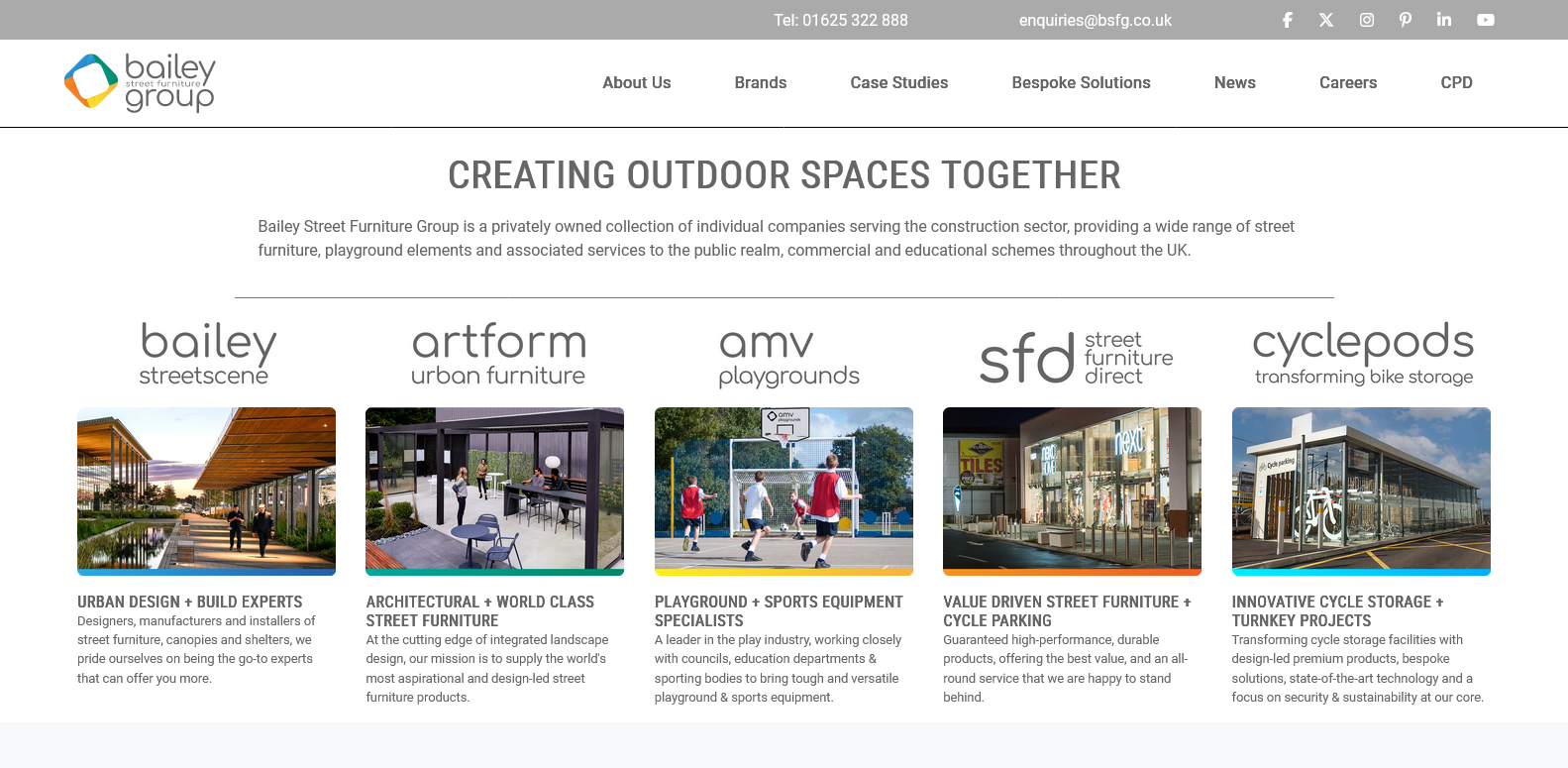Click the 'Bailey Street Furniture Group is a privately owned' paragraph
This screenshot has width=1568, height=768.
click(777, 239)
